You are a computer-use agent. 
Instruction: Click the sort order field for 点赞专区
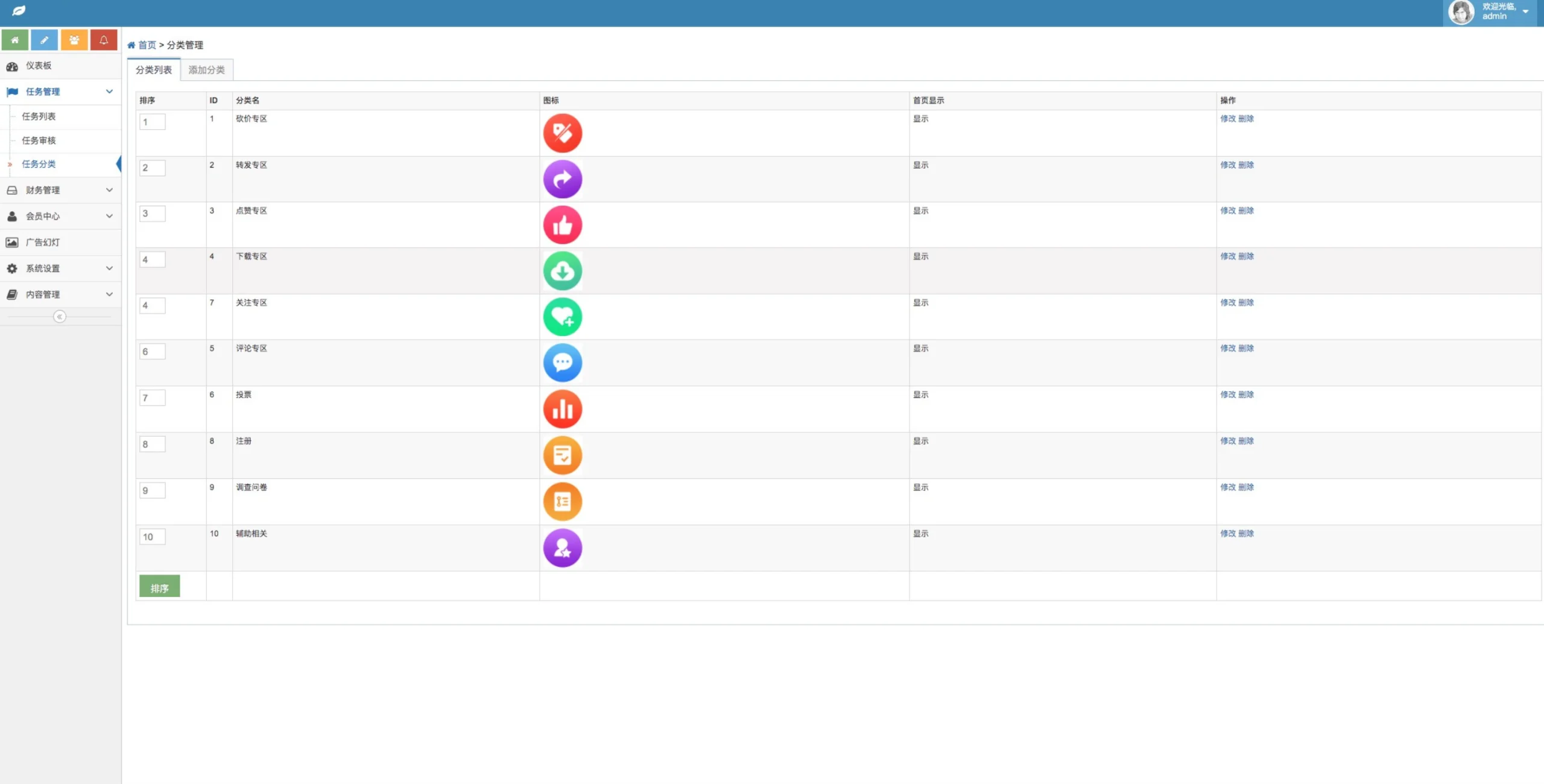coord(152,213)
